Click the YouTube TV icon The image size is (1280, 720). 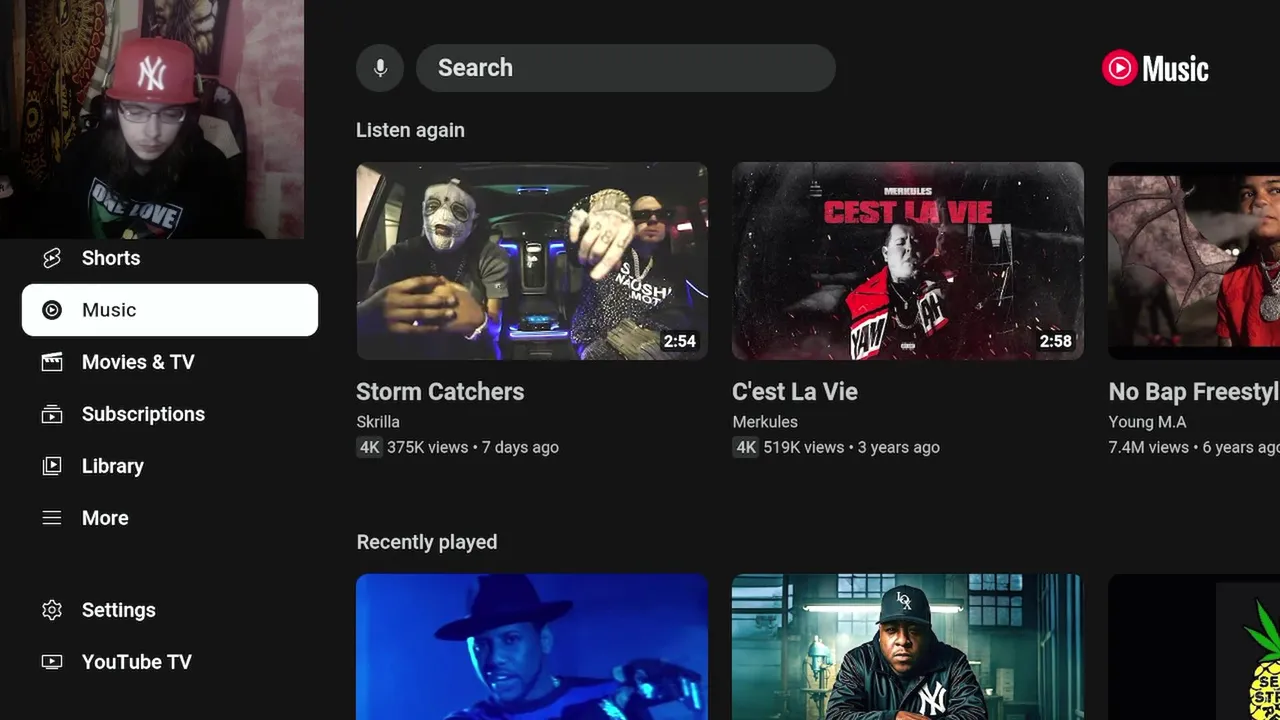[52, 662]
